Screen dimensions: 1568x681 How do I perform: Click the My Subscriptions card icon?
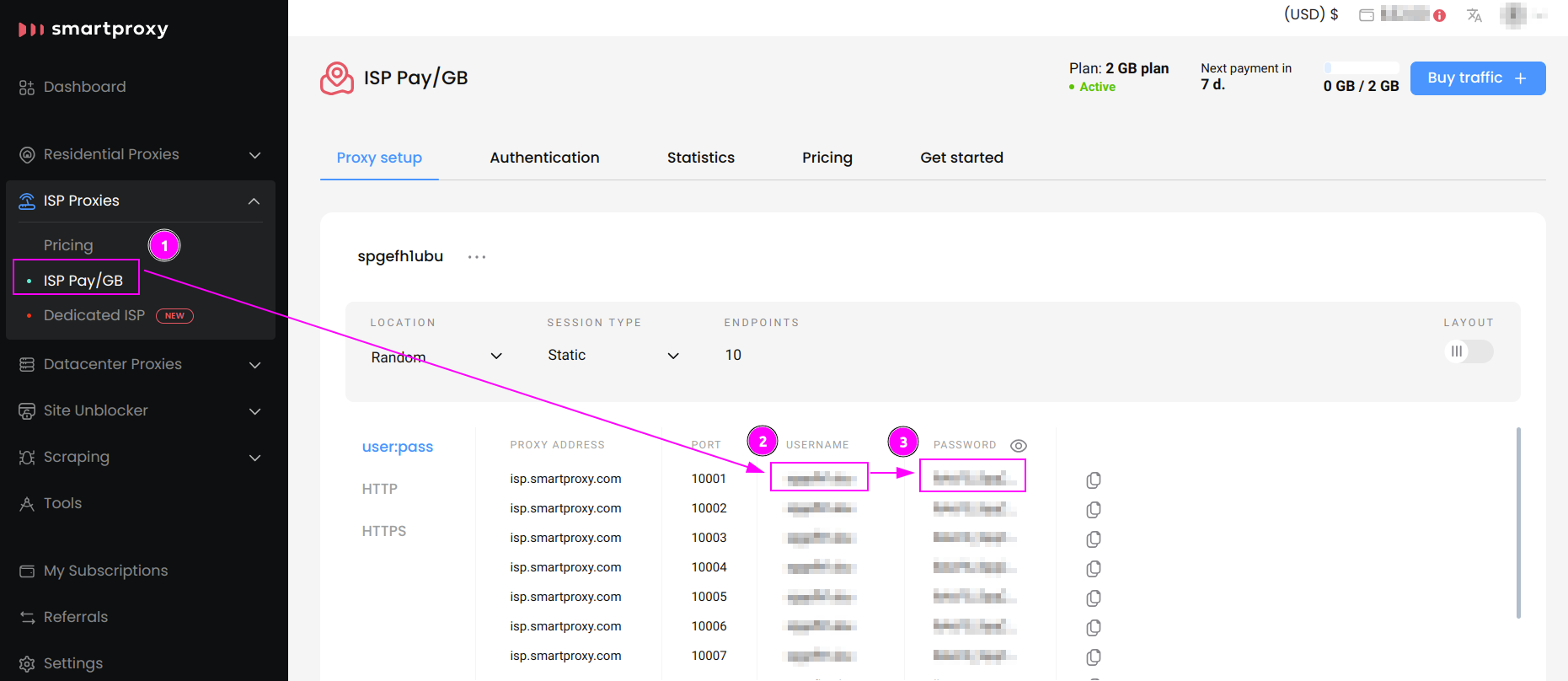point(27,571)
